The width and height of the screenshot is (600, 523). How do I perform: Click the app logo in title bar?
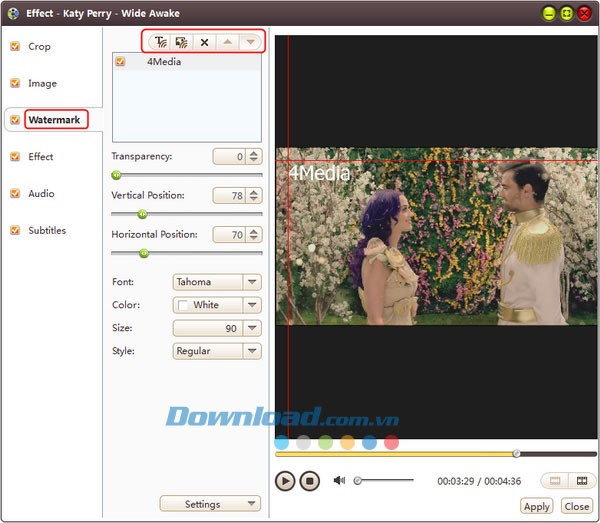coord(13,13)
